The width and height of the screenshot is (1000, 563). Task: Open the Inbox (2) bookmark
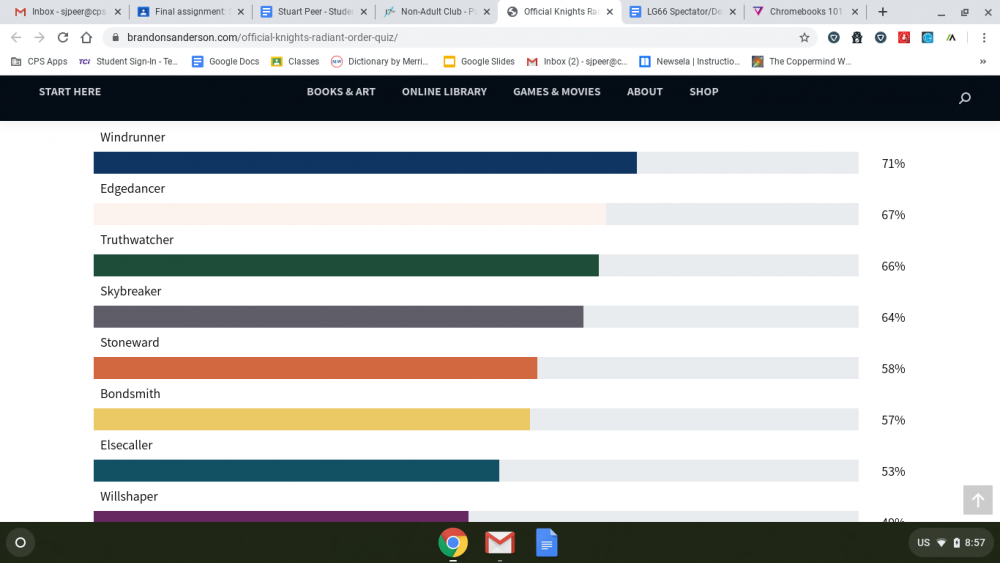point(577,61)
